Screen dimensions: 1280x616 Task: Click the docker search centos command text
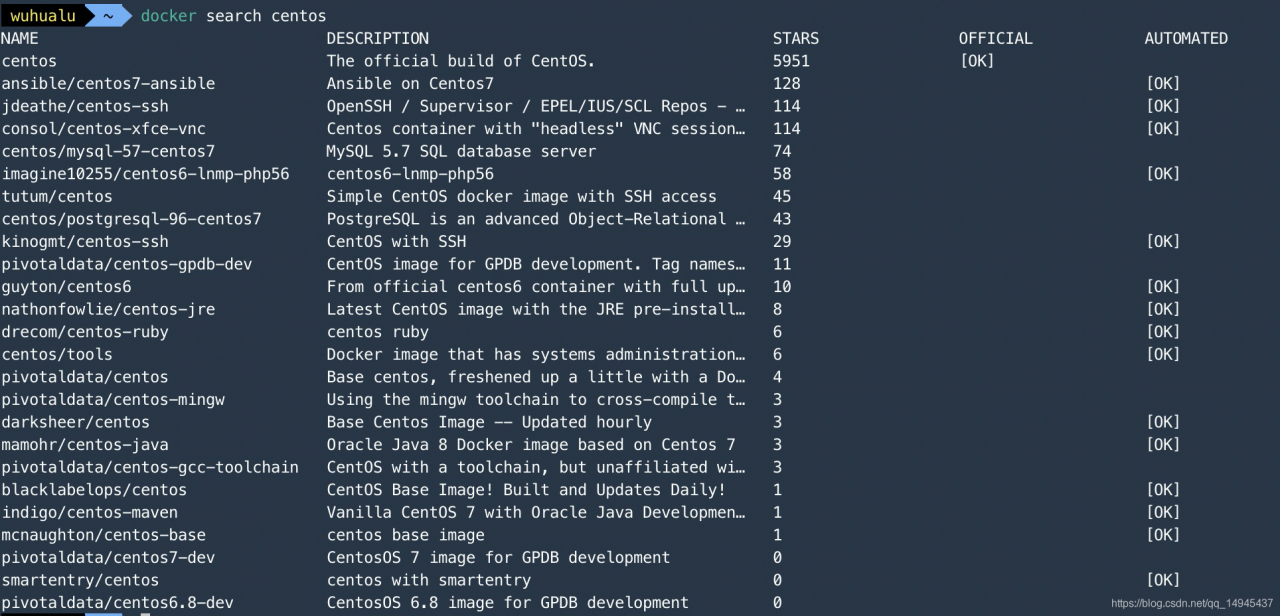tap(233, 16)
